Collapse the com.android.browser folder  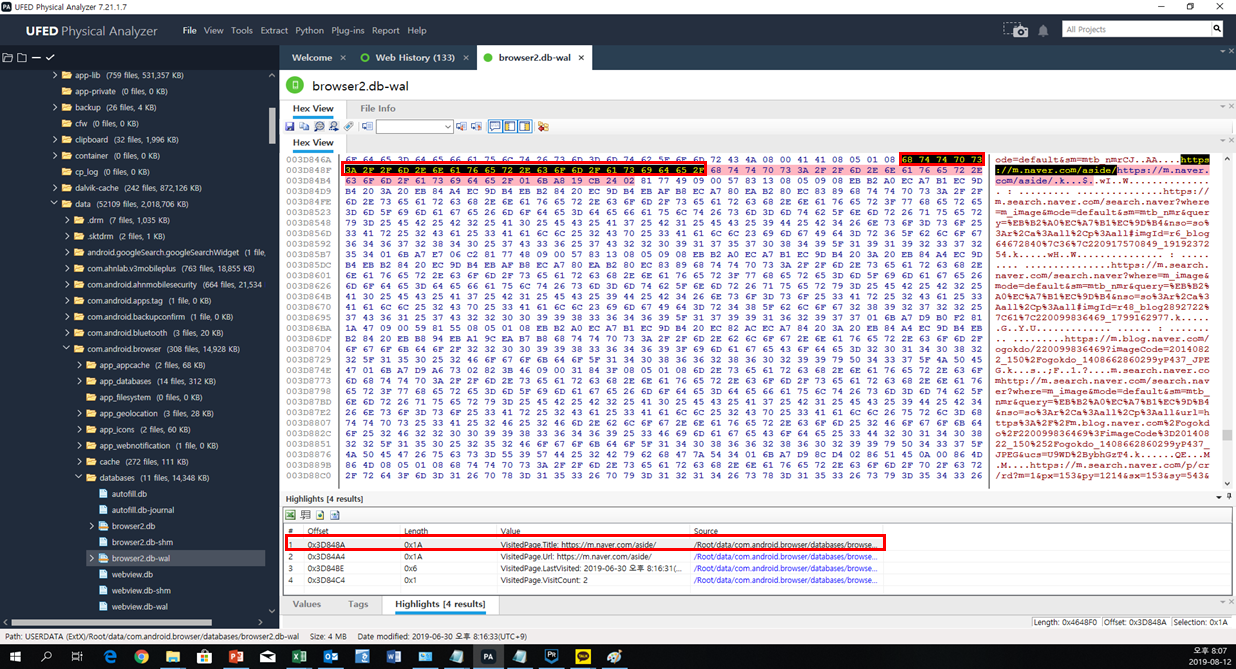point(68,349)
